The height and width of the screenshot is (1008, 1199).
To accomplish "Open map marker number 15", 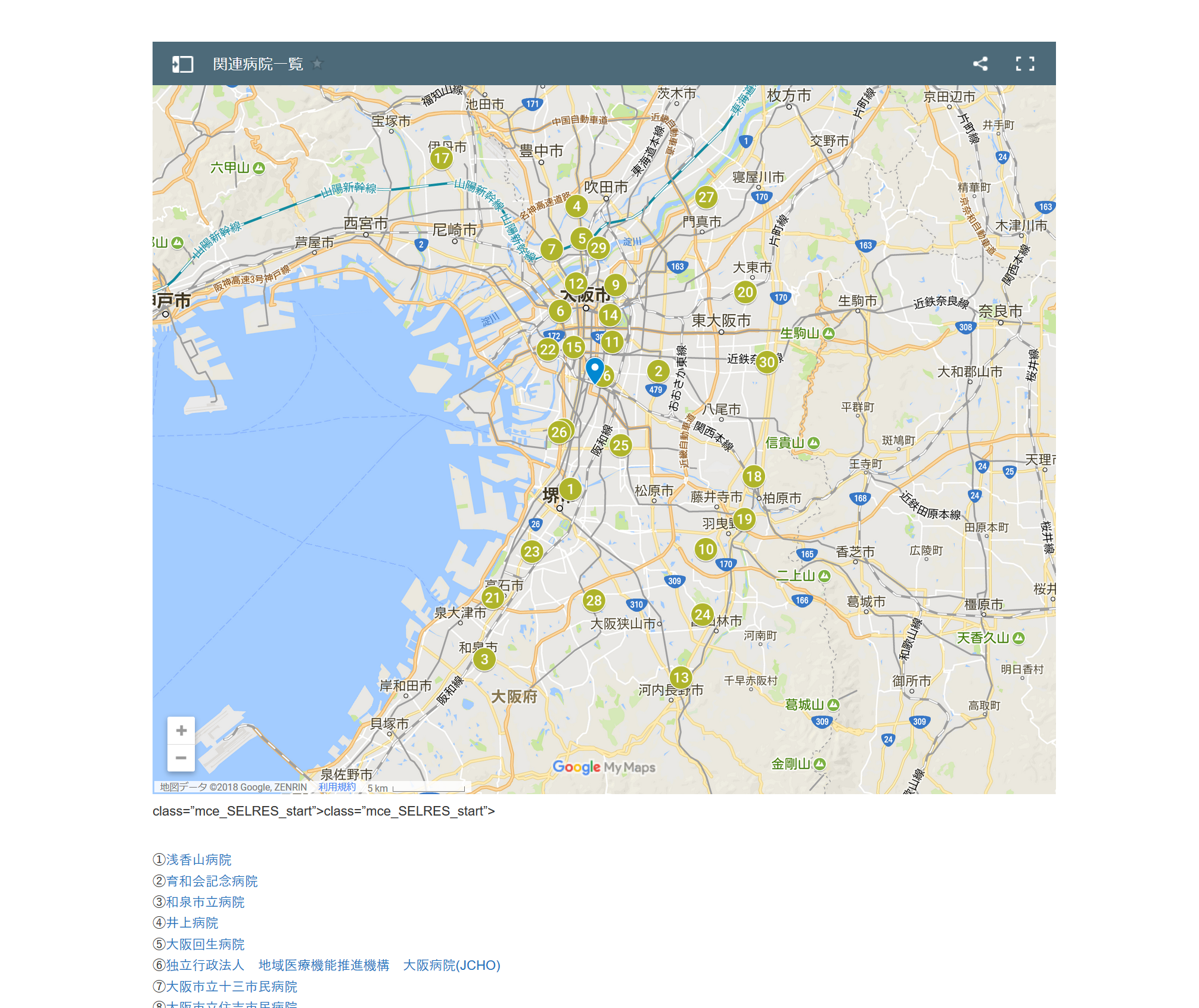I will pos(573,347).
